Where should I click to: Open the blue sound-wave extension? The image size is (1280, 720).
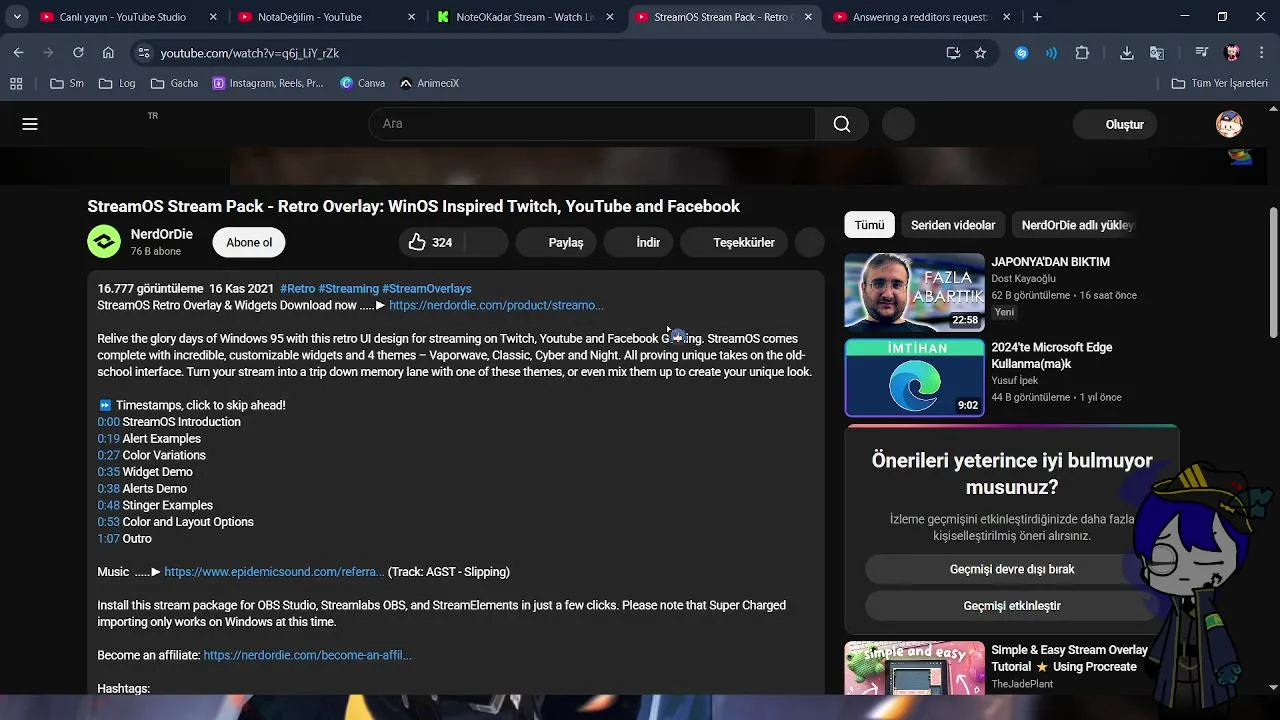coord(1051,53)
